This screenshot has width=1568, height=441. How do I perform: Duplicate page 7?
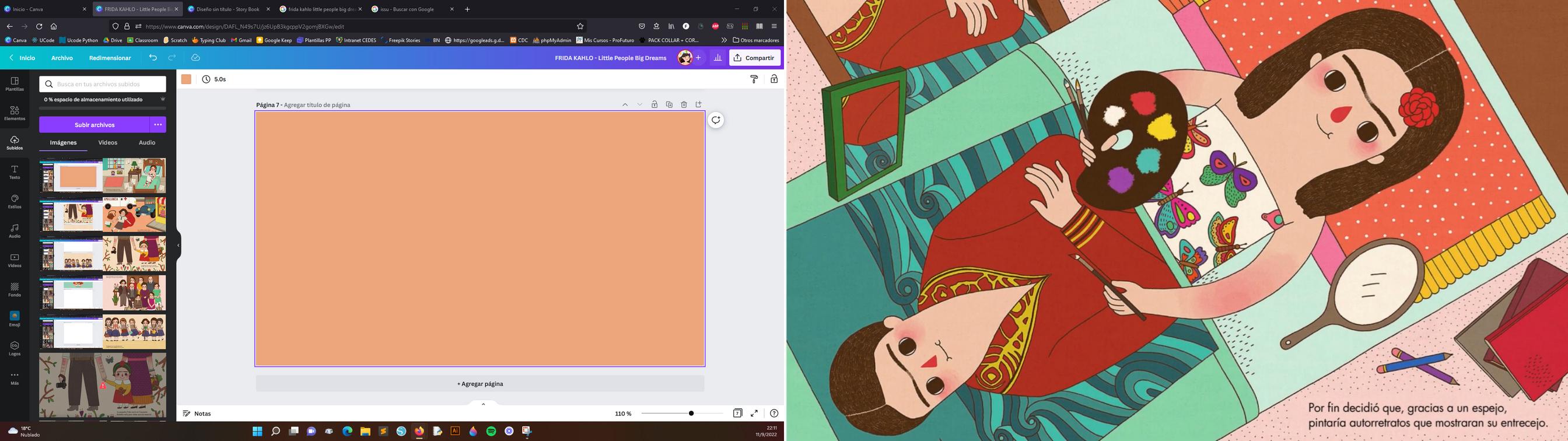[x=669, y=105]
